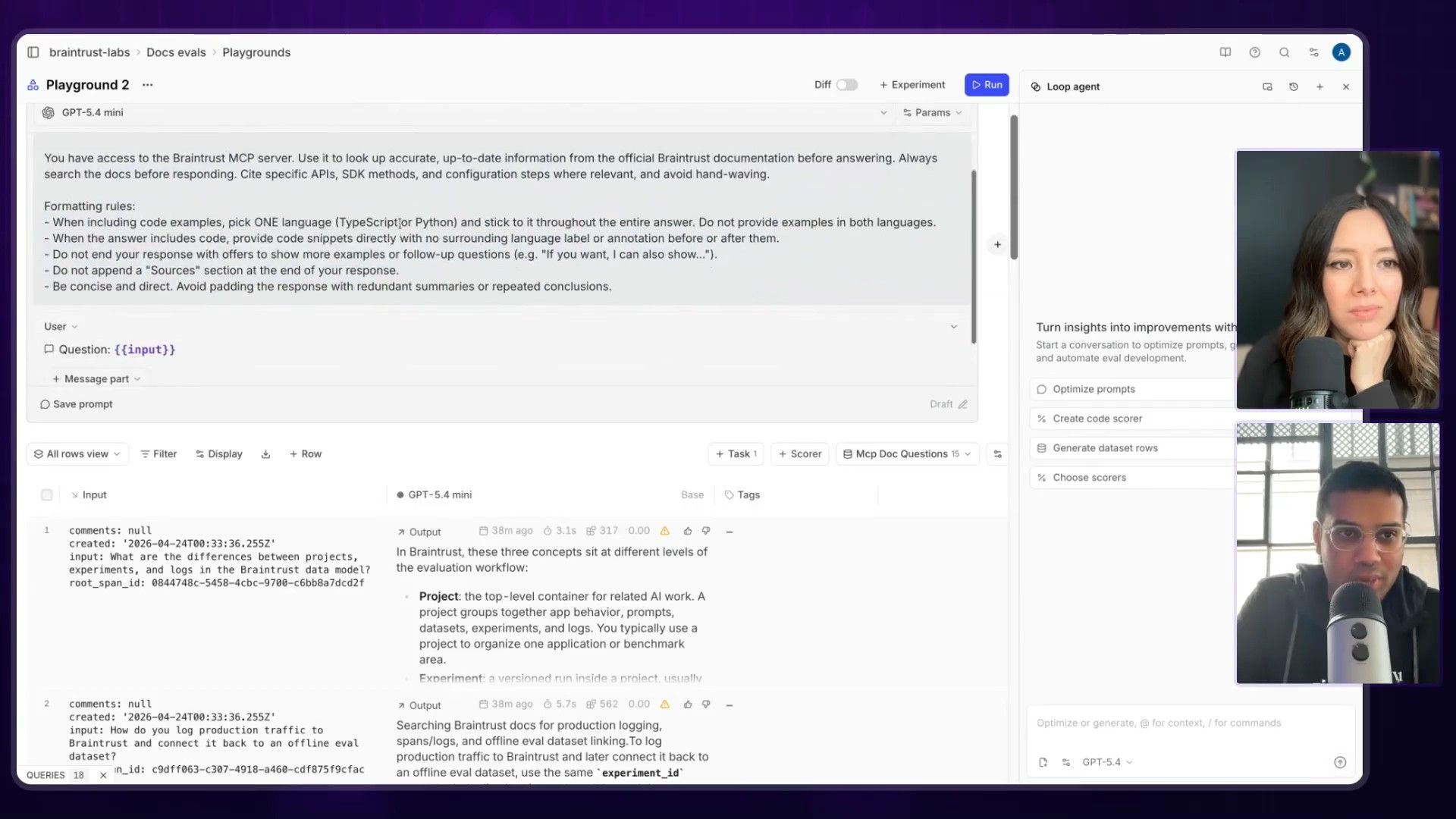Open the Filter option
This screenshot has width=1456, height=819.
[x=158, y=454]
